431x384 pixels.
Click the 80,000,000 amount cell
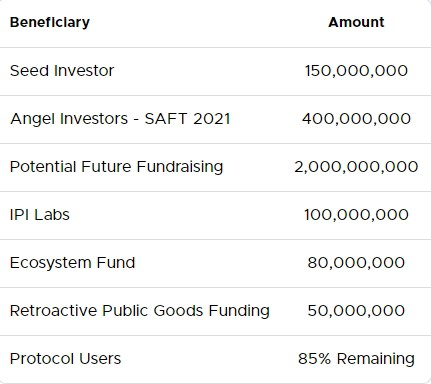tap(356, 263)
